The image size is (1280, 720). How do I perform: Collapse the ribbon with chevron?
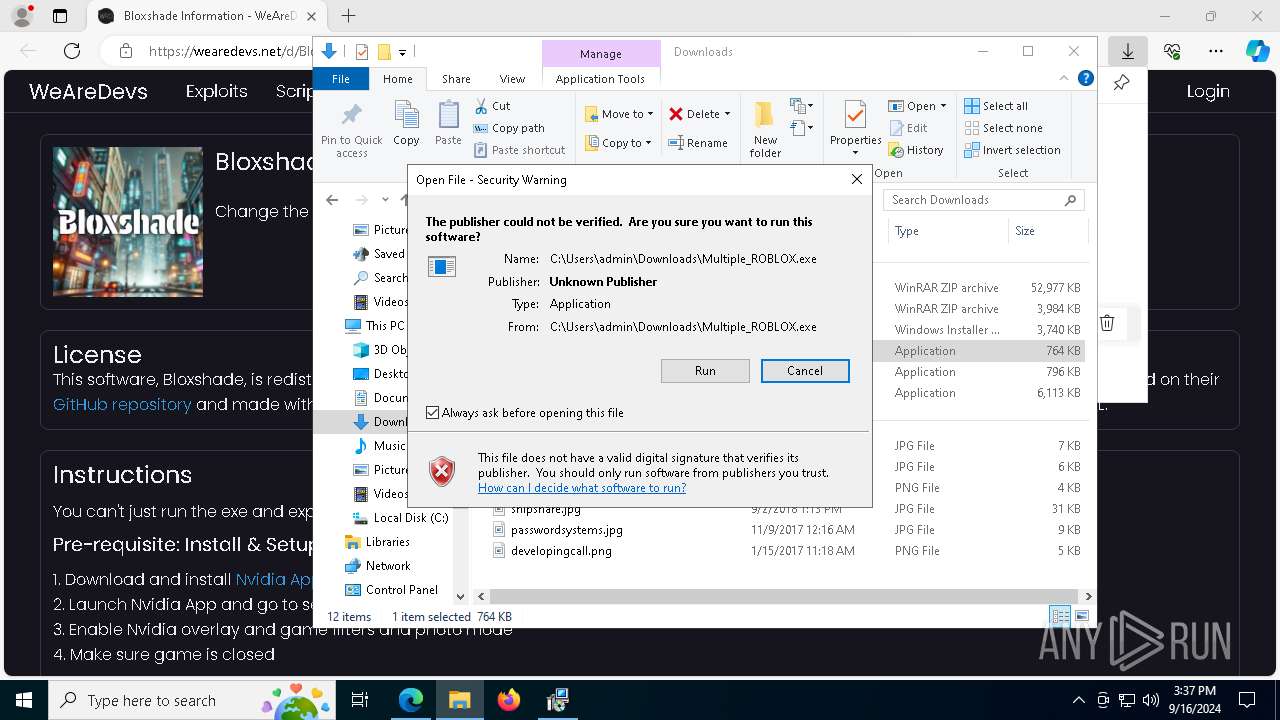tap(1064, 78)
